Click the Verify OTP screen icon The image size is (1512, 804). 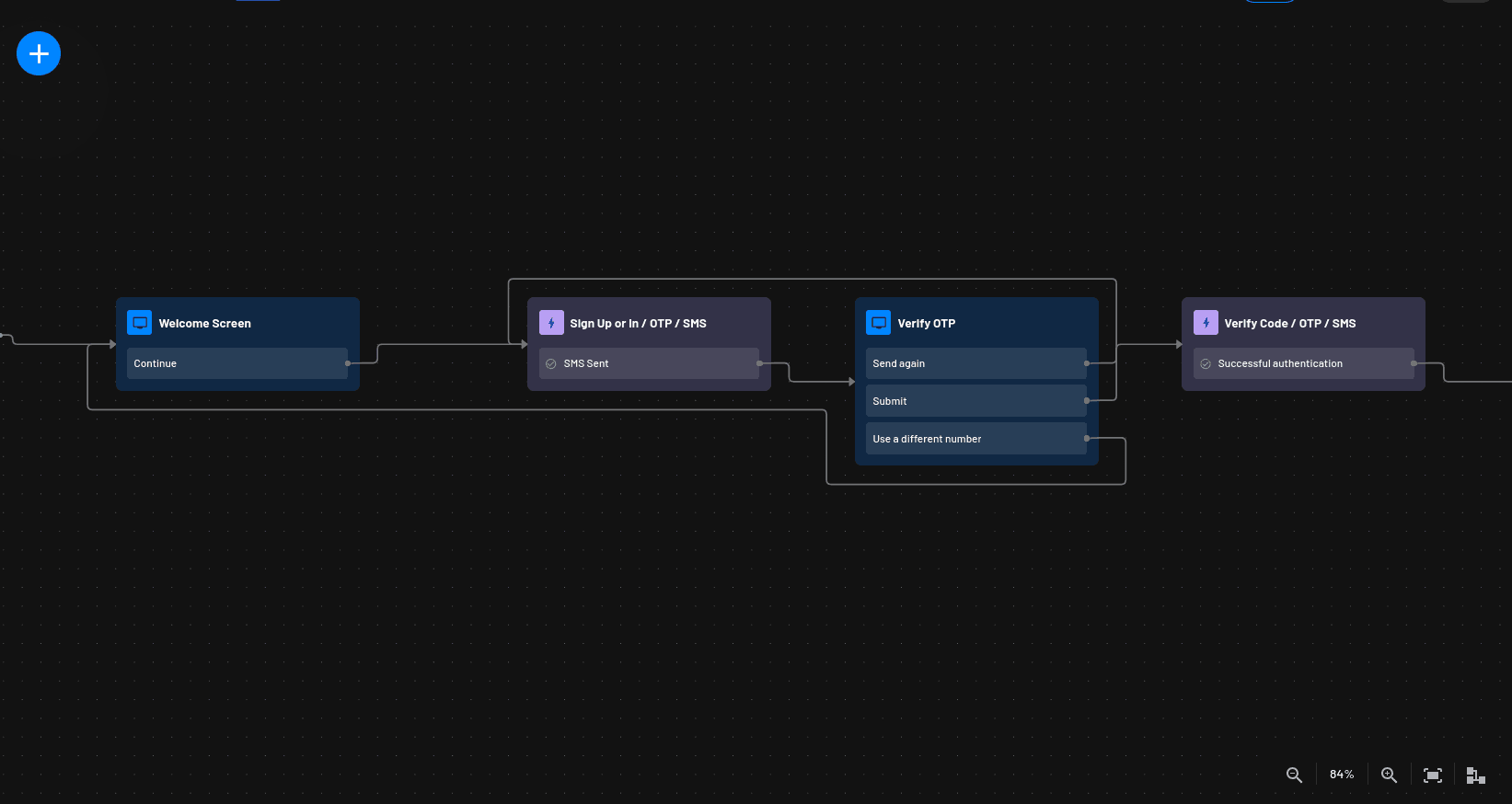tap(879, 323)
